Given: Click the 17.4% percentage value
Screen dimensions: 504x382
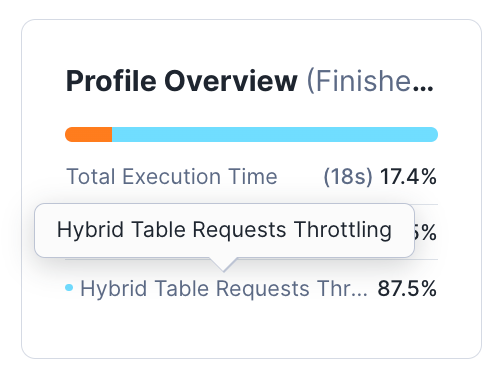Looking at the screenshot, I should point(408,176).
